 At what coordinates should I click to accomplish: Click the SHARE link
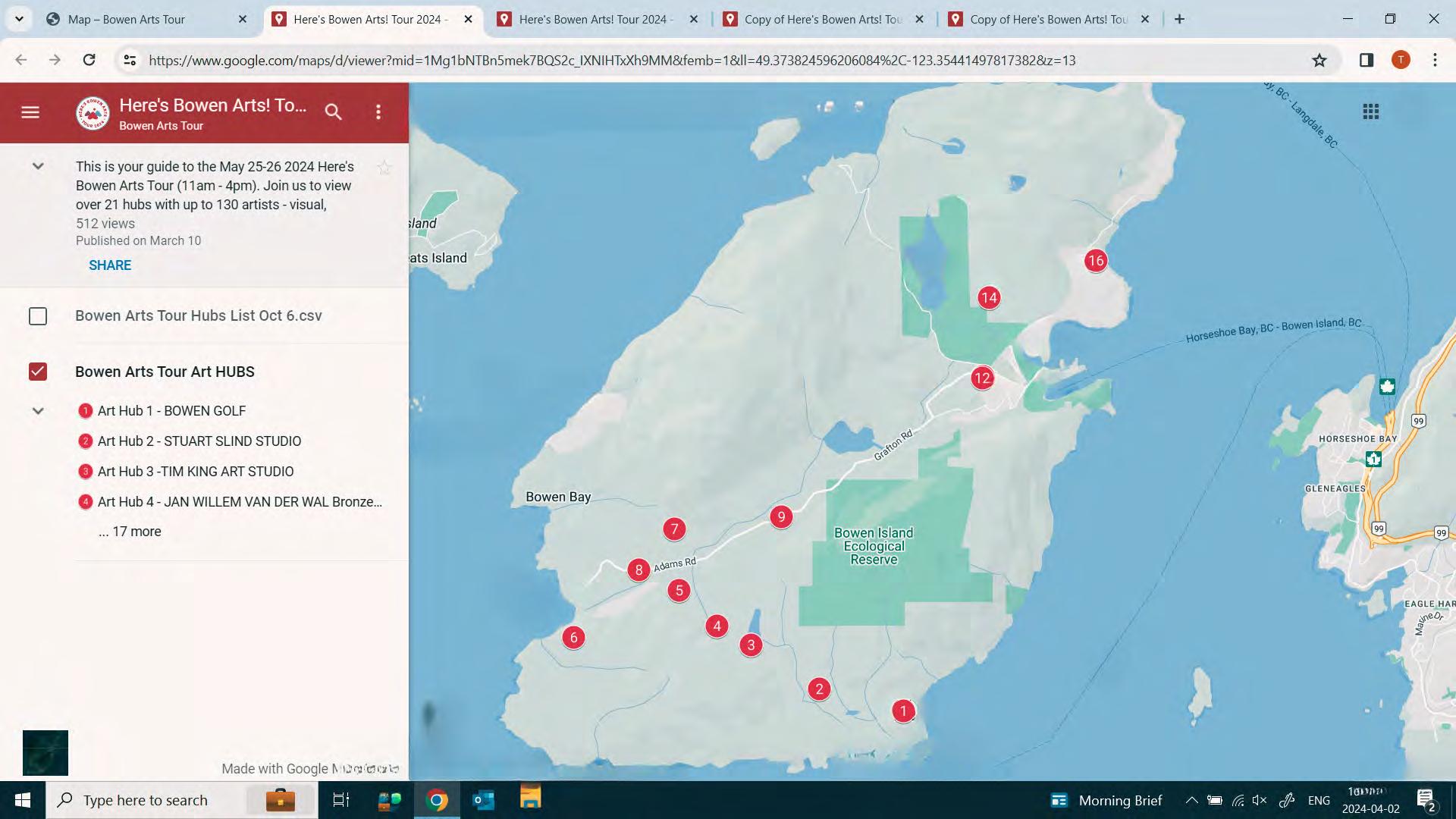click(110, 265)
